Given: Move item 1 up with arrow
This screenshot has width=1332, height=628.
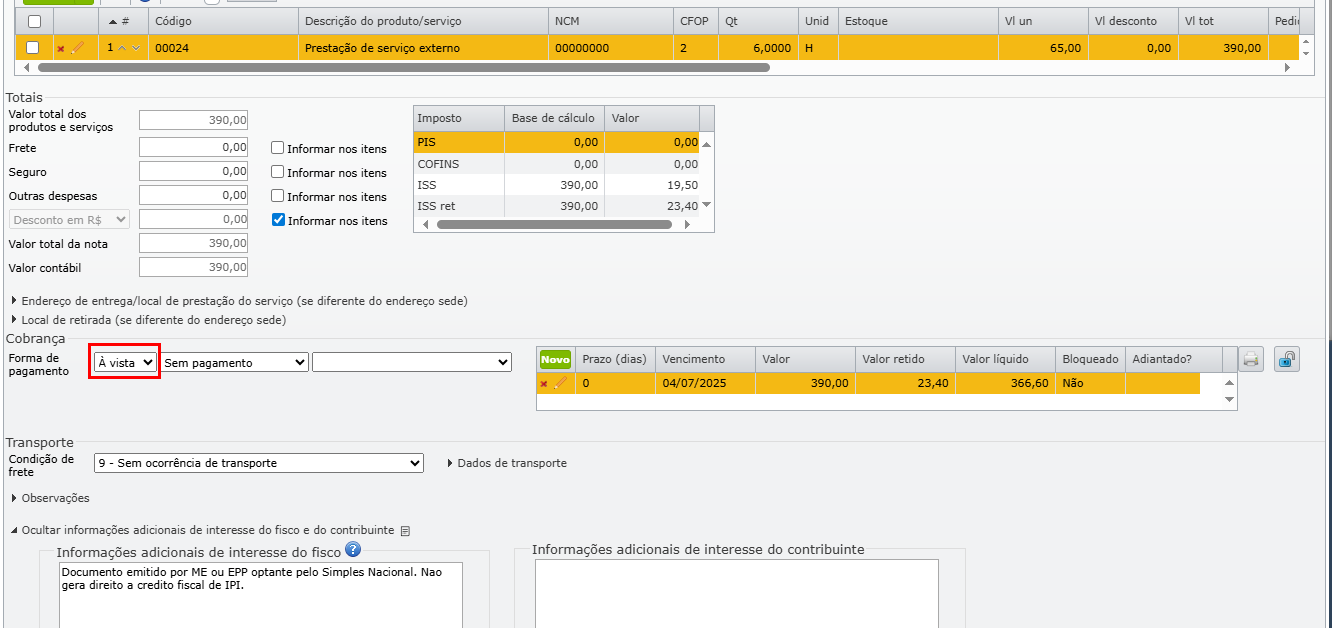Looking at the screenshot, I should [x=122, y=48].
